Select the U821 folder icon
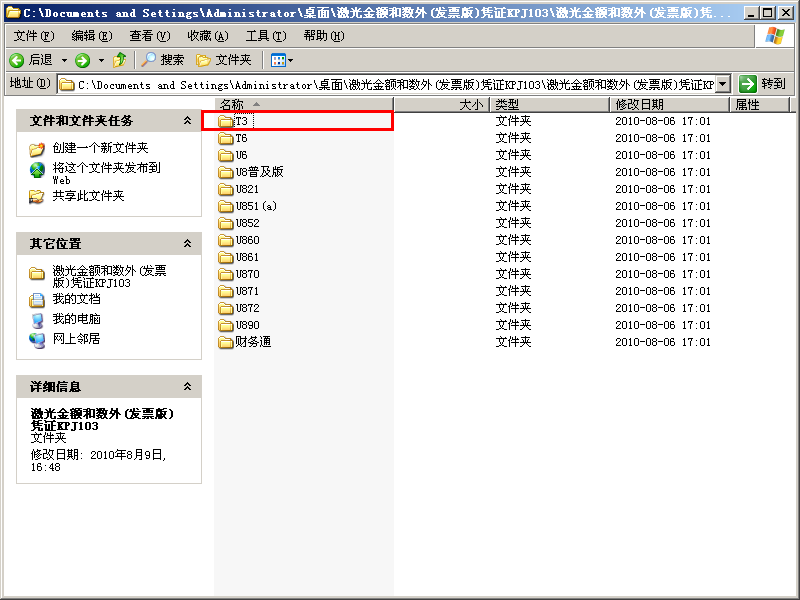Viewport: 800px width, 600px height. click(226, 189)
